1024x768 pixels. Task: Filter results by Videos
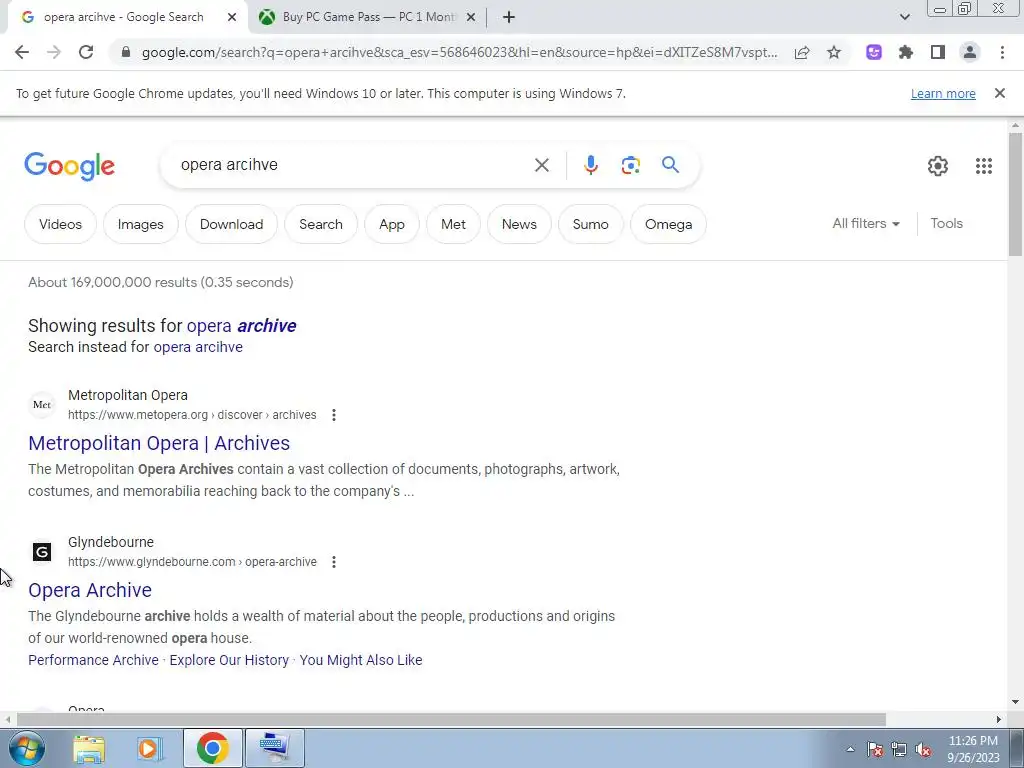click(x=60, y=224)
